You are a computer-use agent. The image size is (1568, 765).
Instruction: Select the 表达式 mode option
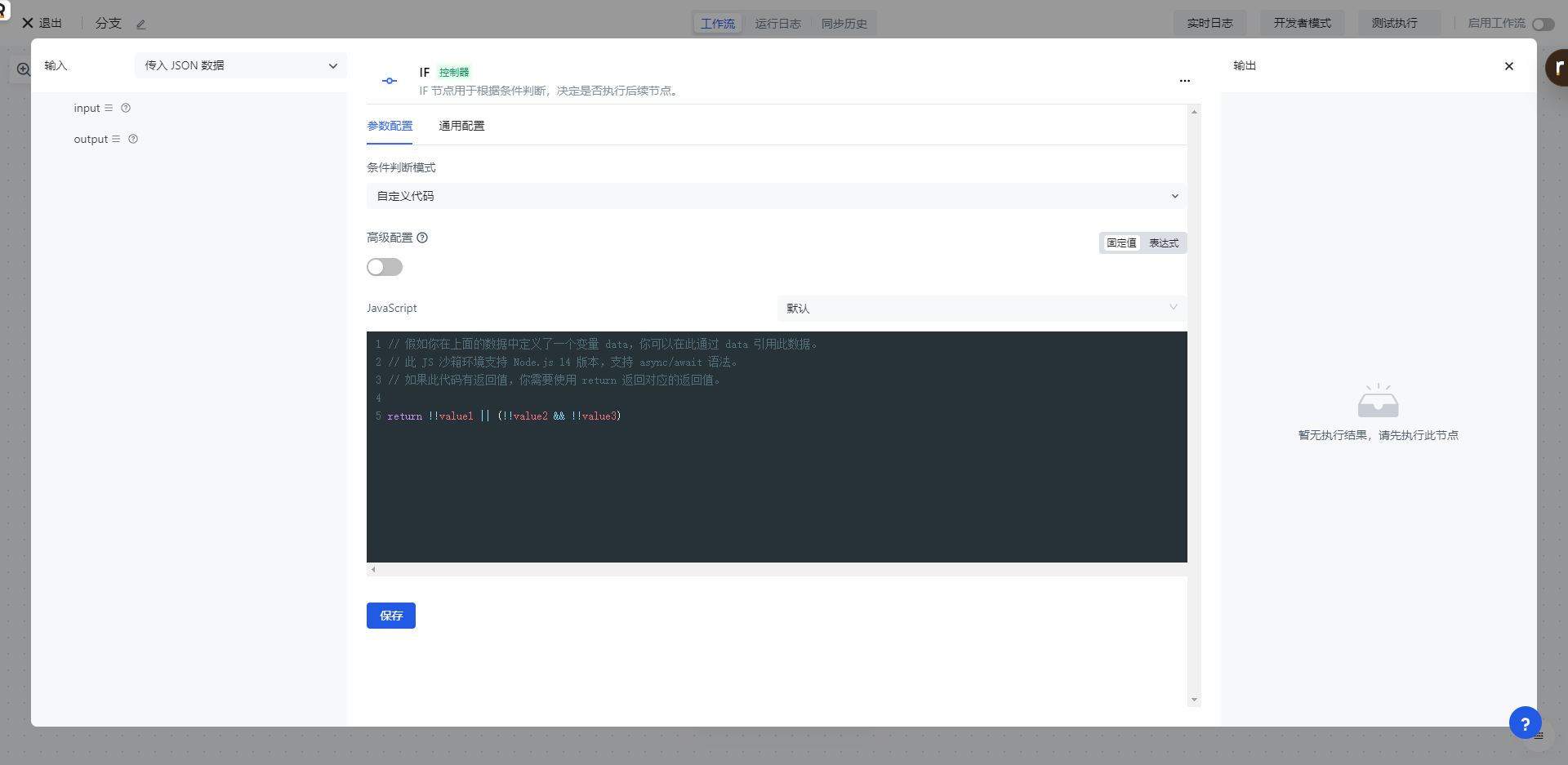[x=1164, y=243]
